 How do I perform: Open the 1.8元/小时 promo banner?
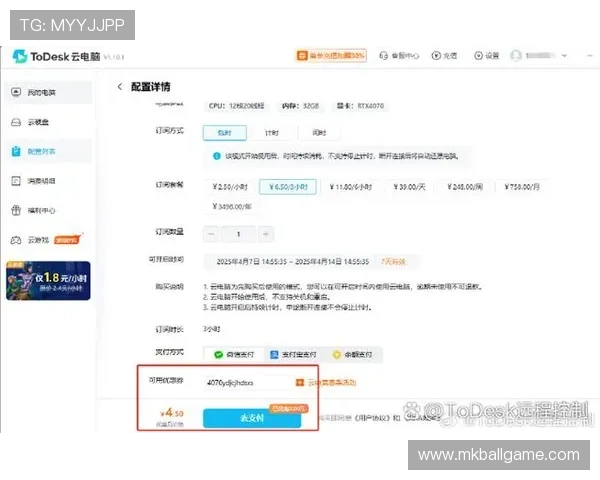click(x=48, y=281)
